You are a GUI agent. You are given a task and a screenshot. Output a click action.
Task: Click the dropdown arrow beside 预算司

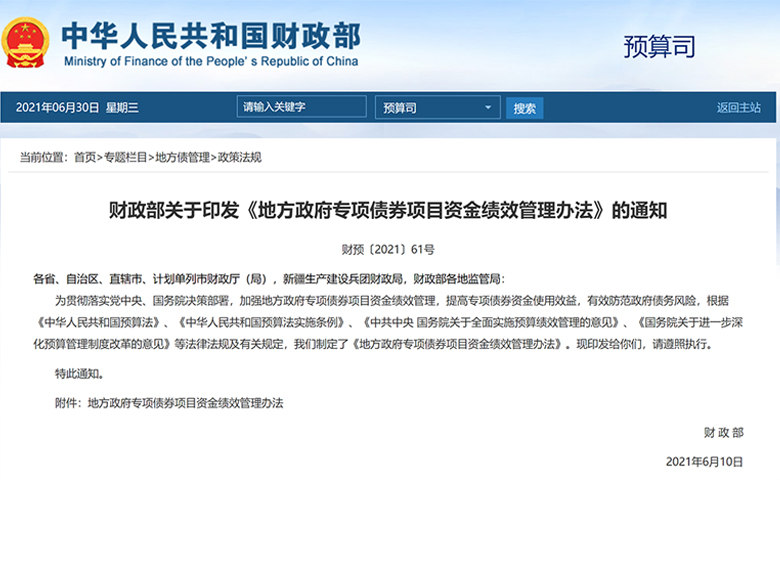click(488, 107)
